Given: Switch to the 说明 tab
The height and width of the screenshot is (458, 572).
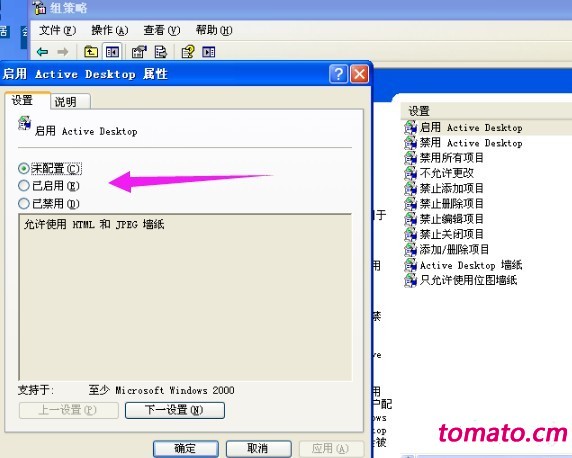Looking at the screenshot, I should (70, 101).
